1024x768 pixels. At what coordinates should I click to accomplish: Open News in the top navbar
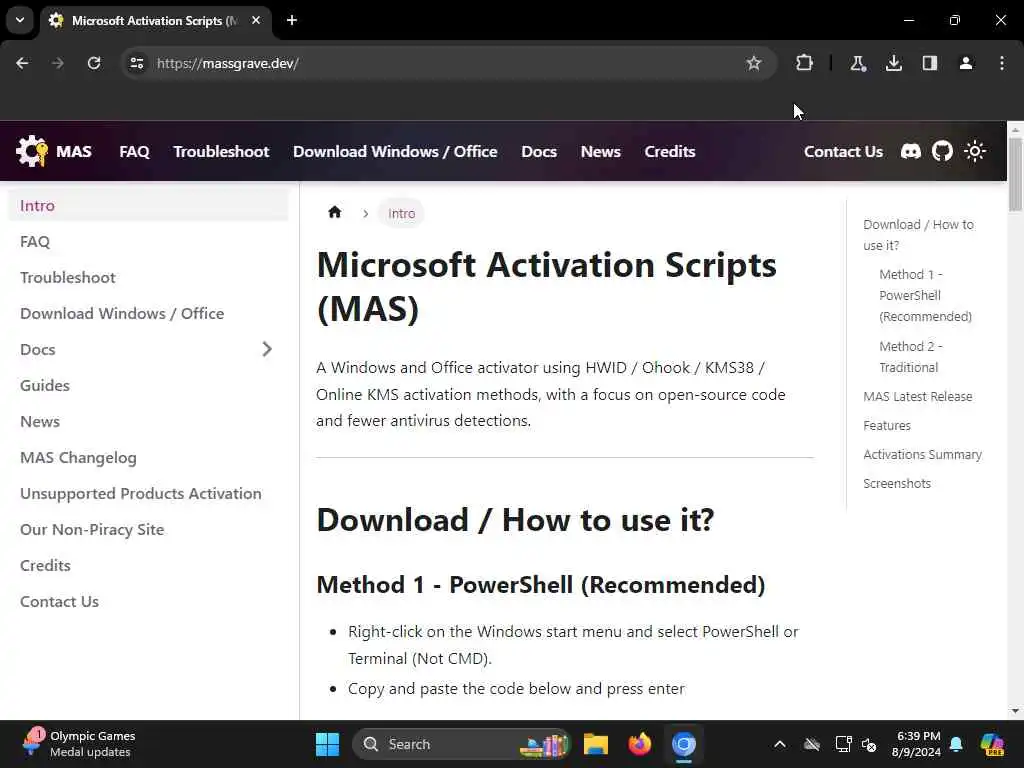[600, 152]
